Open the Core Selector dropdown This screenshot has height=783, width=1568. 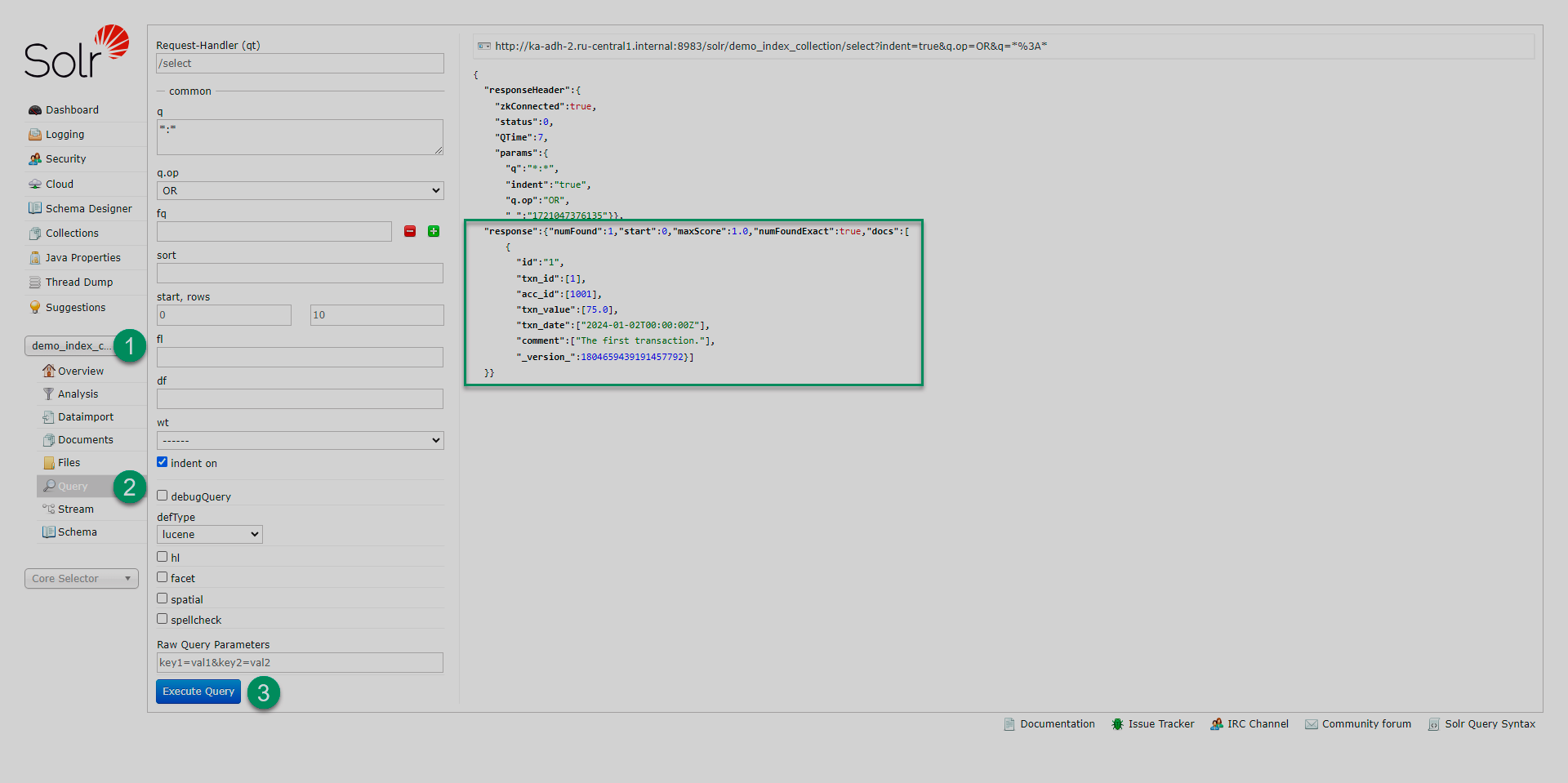click(x=82, y=579)
